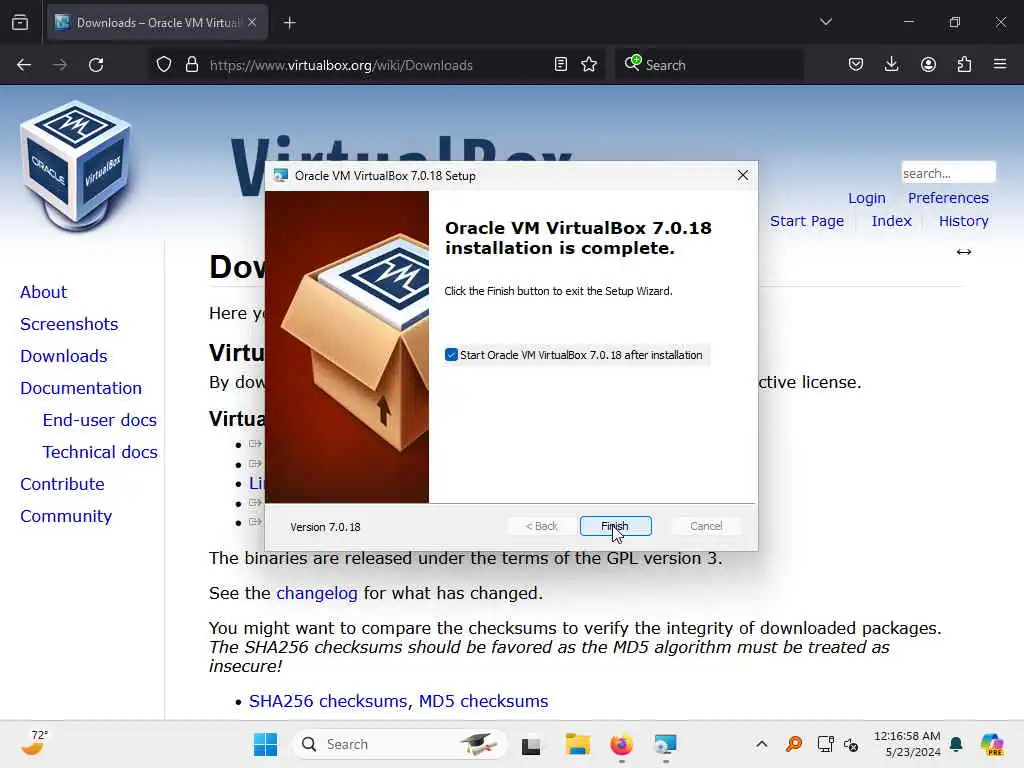The image size is (1024, 768).
Task: Open Contribute in the sidebar
Action: pyautogui.click(x=62, y=484)
